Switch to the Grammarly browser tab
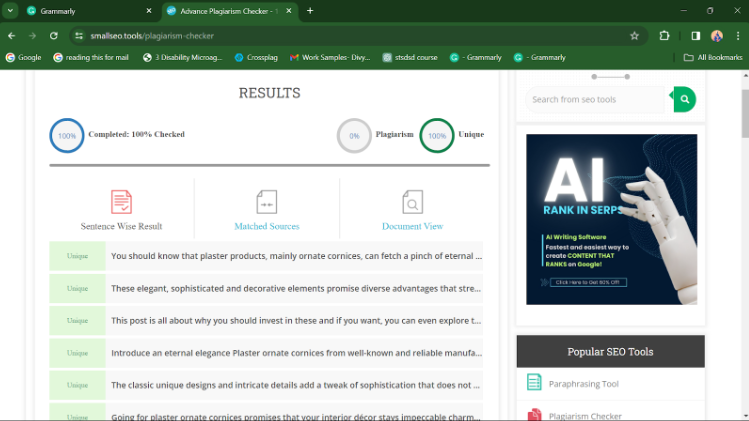Image resolution: width=749 pixels, height=421 pixels. (x=85, y=11)
